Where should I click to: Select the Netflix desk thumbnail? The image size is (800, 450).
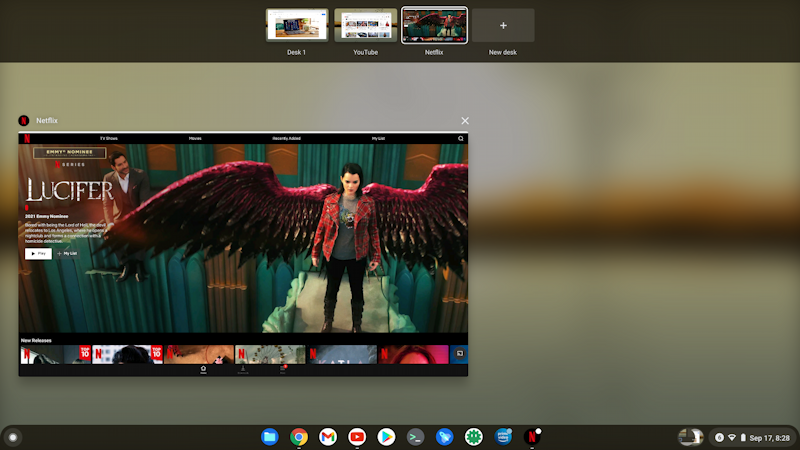click(x=434, y=25)
